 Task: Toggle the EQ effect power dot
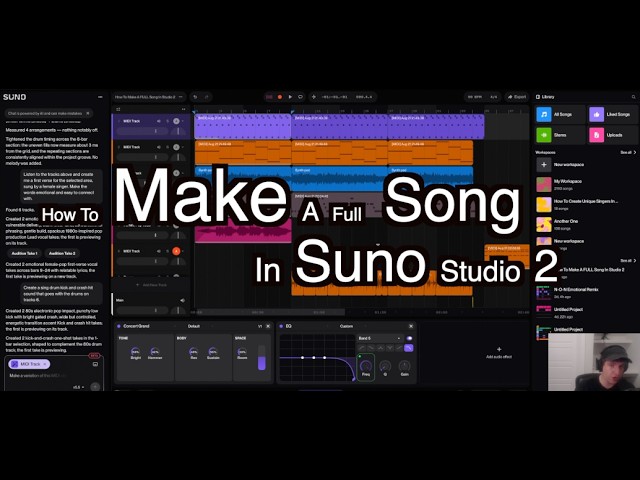281,326
